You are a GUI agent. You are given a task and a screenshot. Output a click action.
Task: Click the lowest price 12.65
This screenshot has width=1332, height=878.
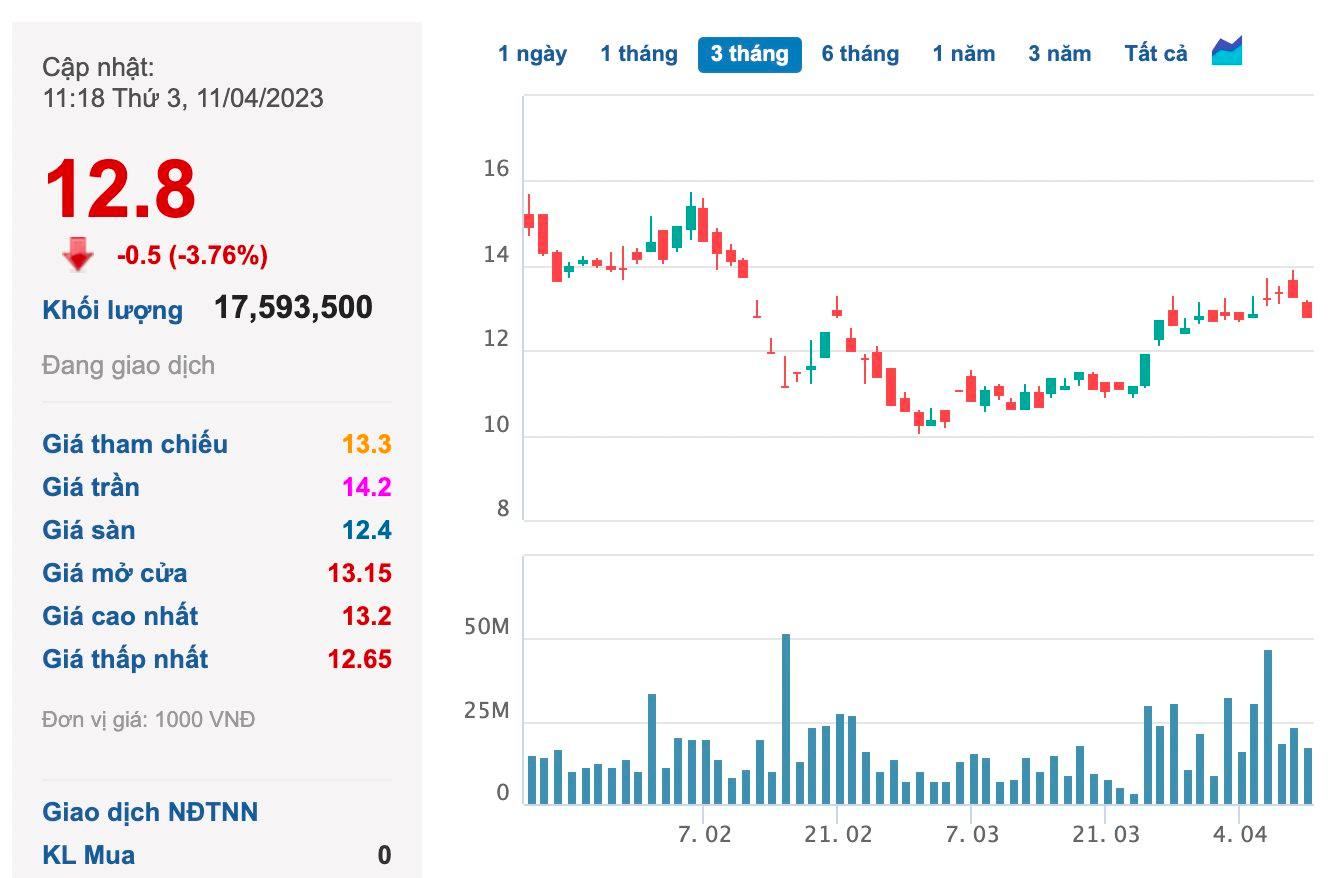click(x=360, y=659)
